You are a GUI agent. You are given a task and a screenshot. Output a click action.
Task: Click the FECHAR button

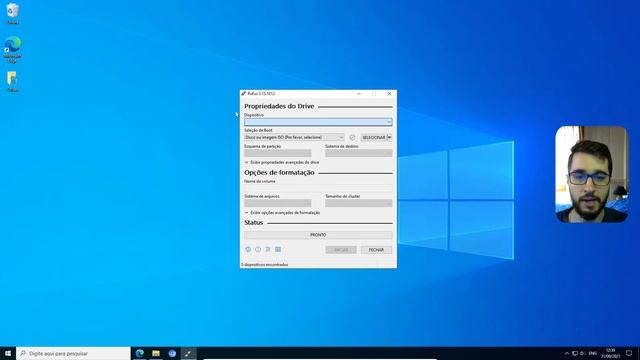tap(376, 250)
